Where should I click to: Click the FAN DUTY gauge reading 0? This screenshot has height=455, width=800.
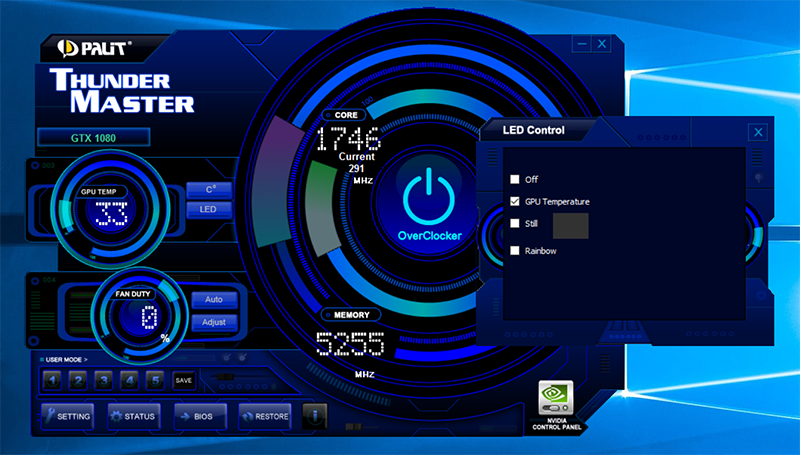pos(149,317)
